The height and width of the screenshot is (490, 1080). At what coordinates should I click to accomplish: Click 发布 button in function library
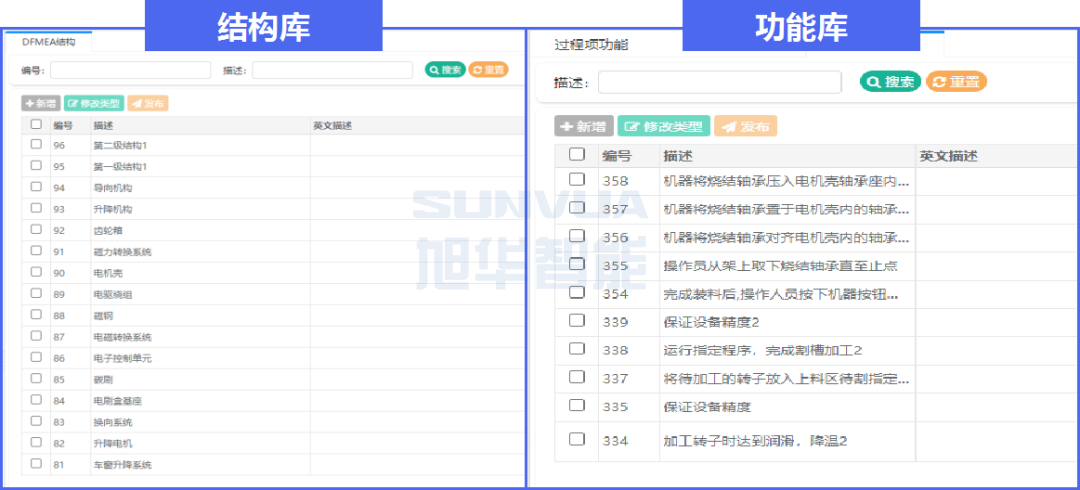pyautogui.click(x=745, y=127)
